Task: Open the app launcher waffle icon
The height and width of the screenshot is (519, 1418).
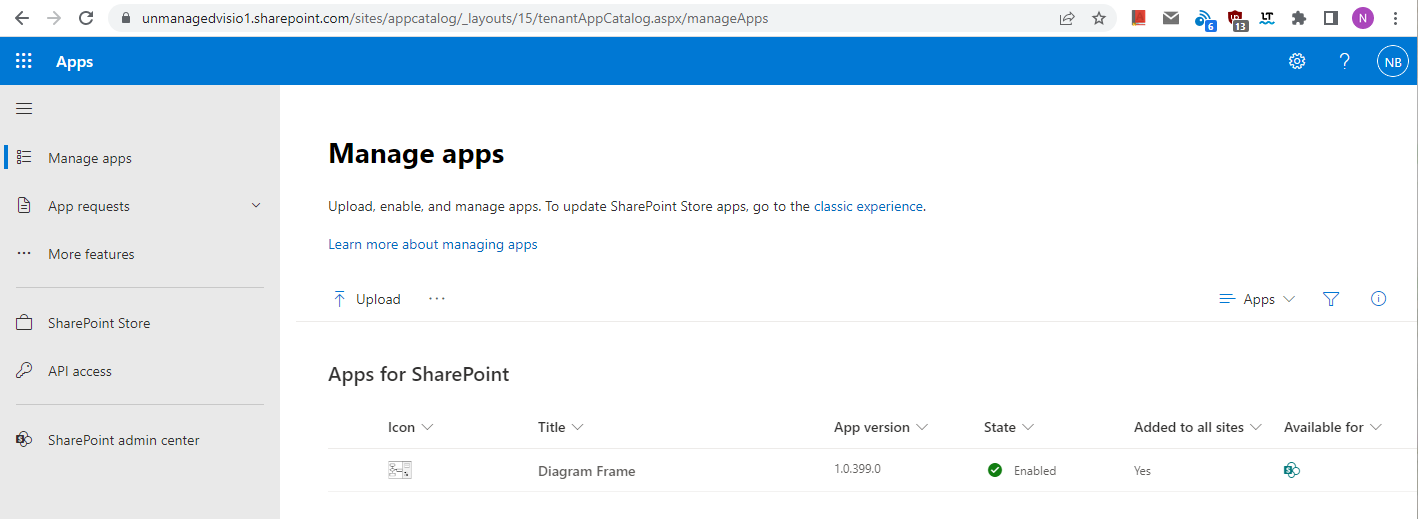Action: pyautogui.click(x=24, y=61)
